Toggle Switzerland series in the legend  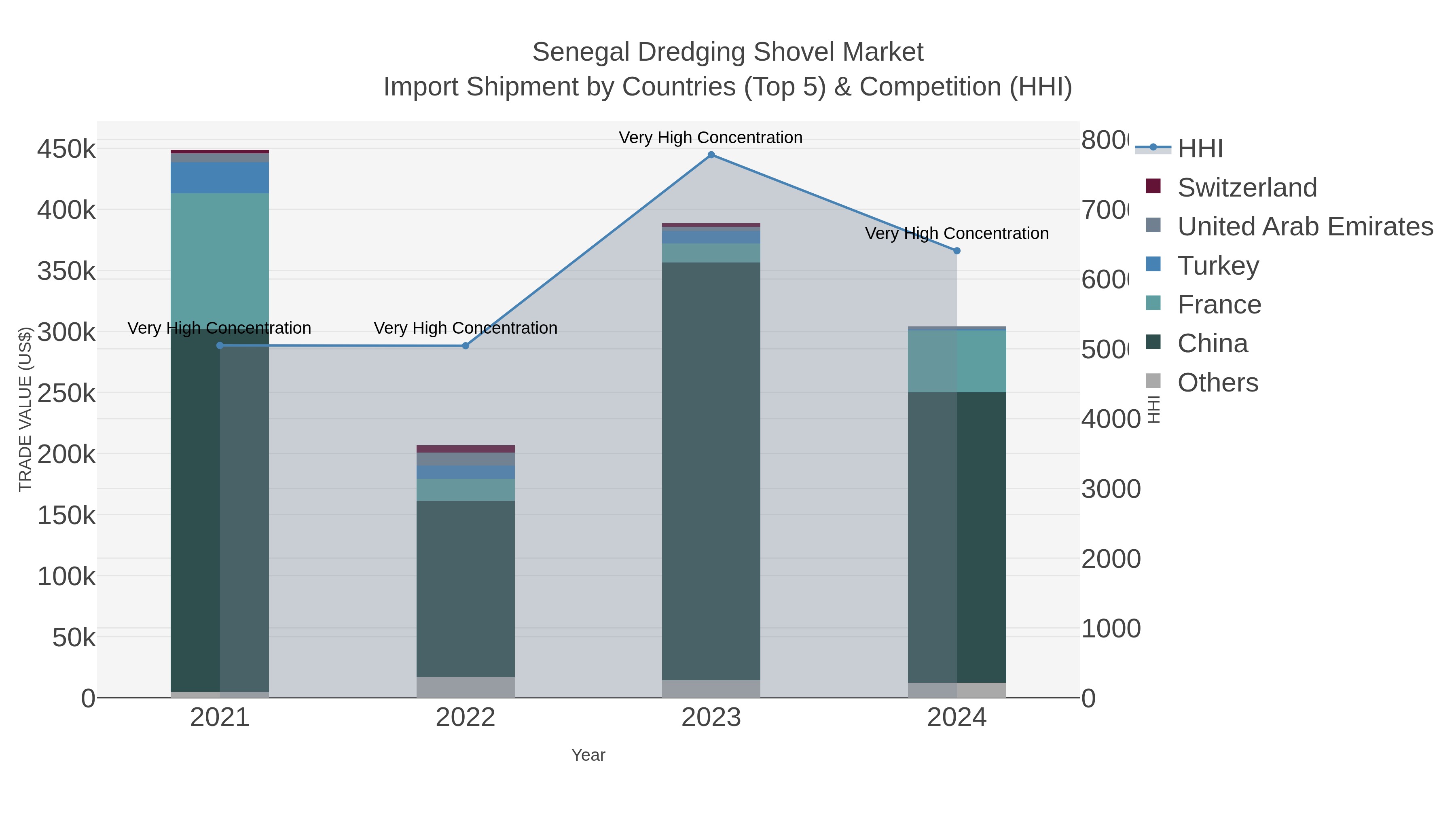coord(1231,187)
